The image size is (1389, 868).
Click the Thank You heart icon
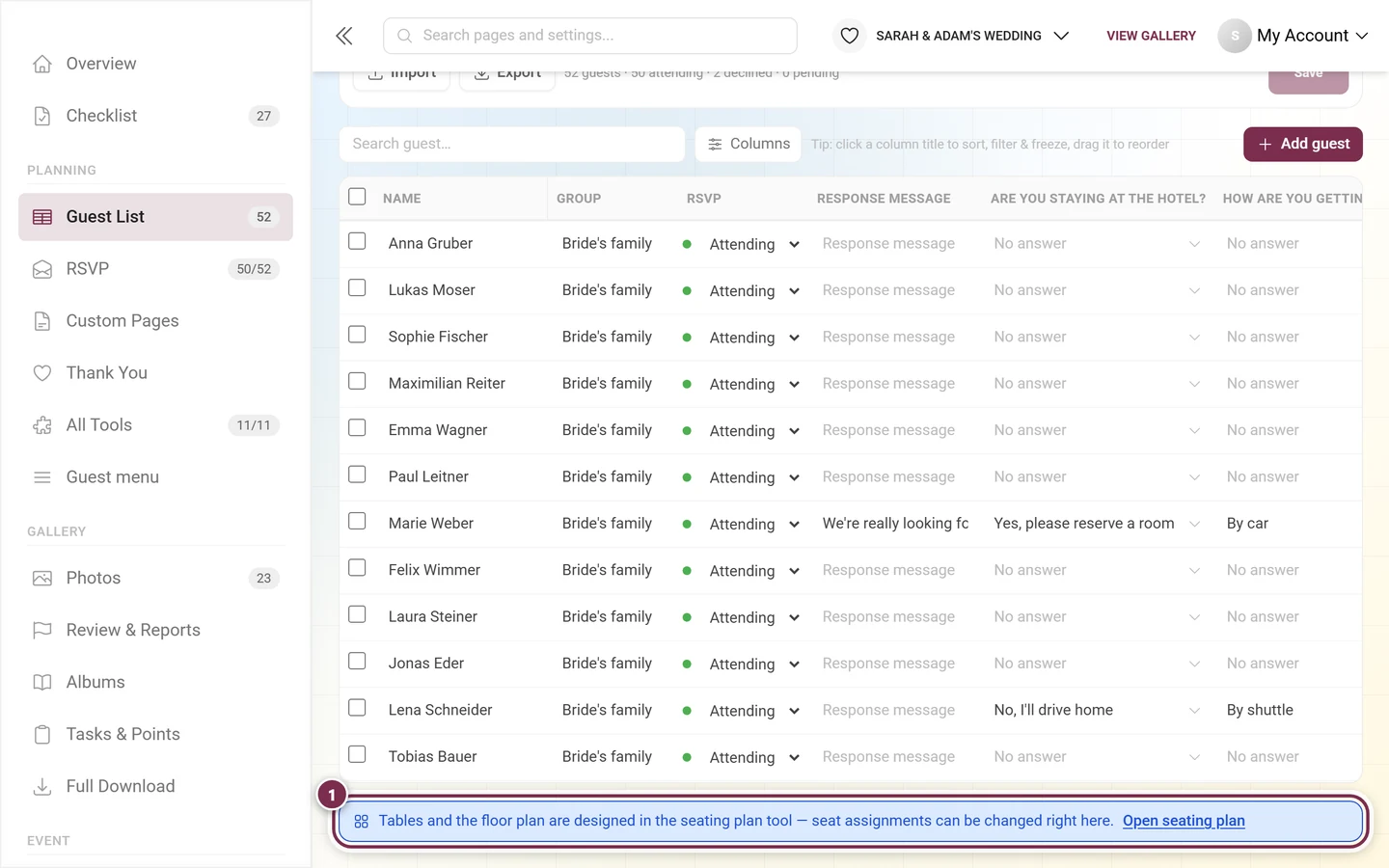tap(42, 373)
